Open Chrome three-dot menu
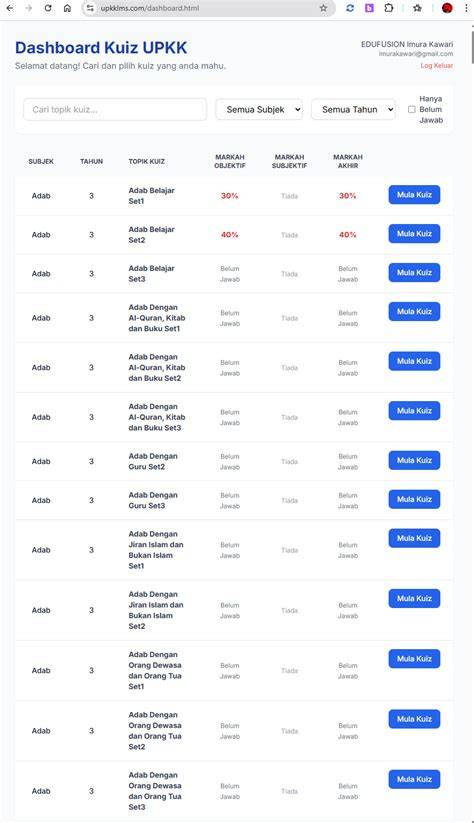474x823 pixels. 466,8
